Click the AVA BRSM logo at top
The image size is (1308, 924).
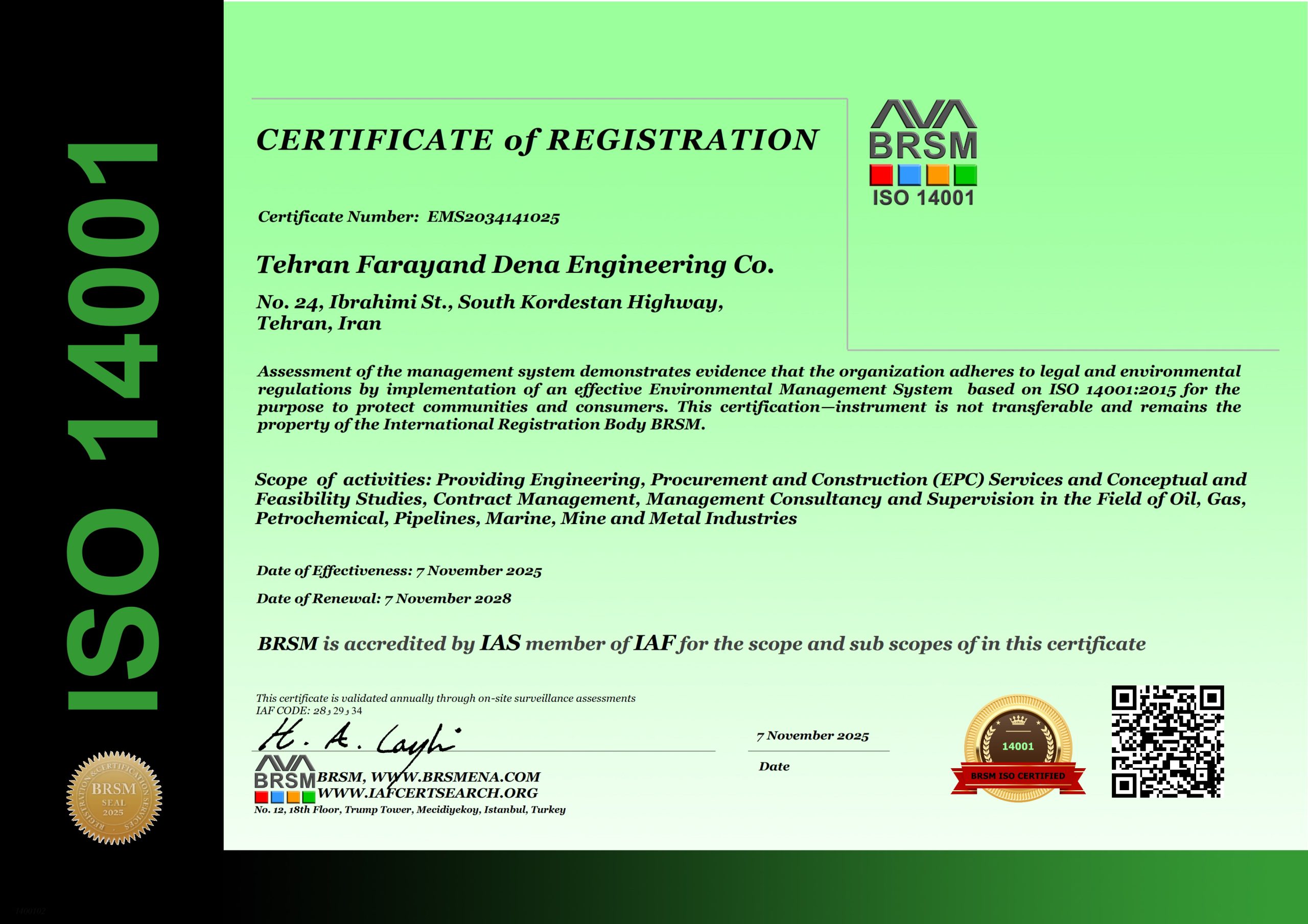(923, 153)
